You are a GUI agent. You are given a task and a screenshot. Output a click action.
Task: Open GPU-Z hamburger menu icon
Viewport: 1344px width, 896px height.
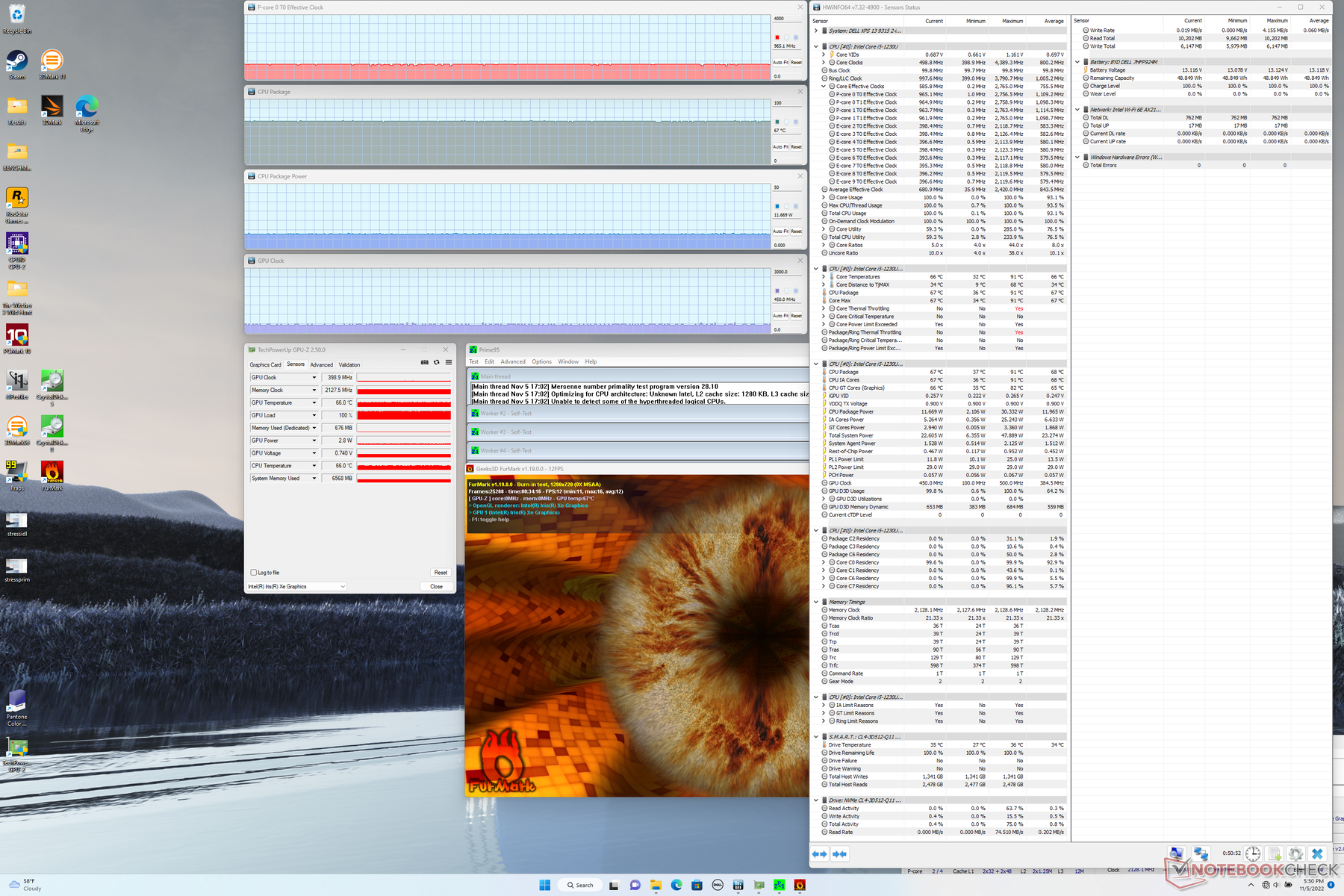click(x=449, y=363)
